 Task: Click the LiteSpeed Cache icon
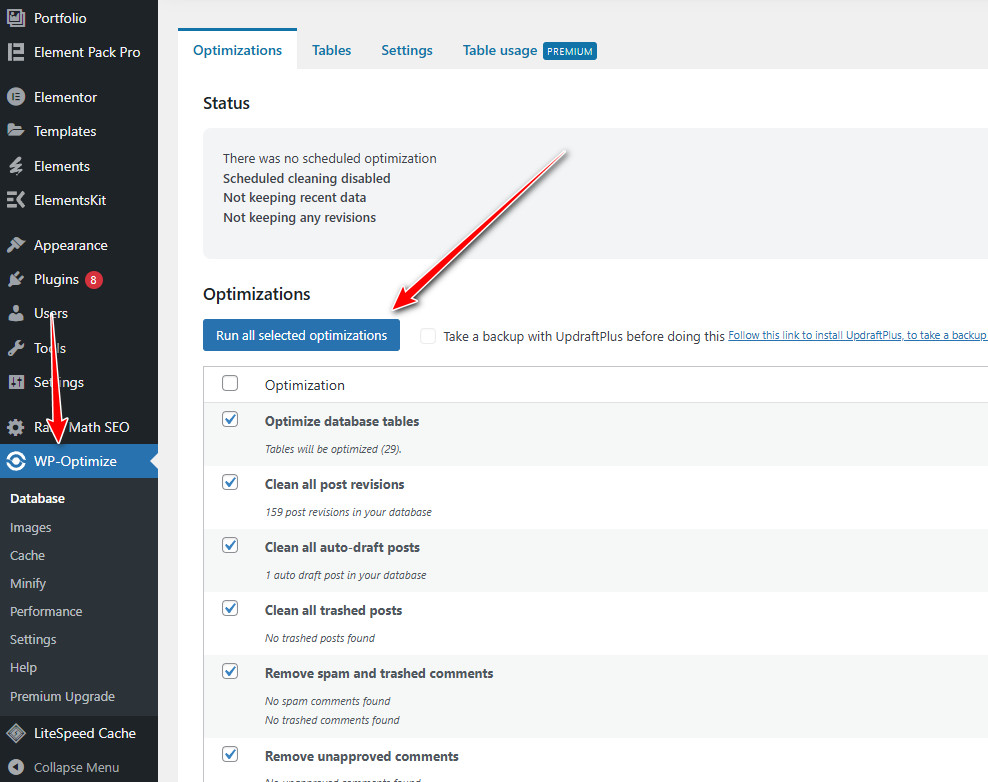point(16,733)
